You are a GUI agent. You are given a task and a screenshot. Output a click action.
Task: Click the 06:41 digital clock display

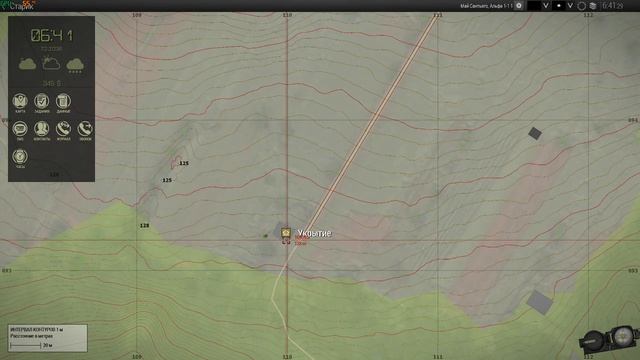tap(52, 36)
